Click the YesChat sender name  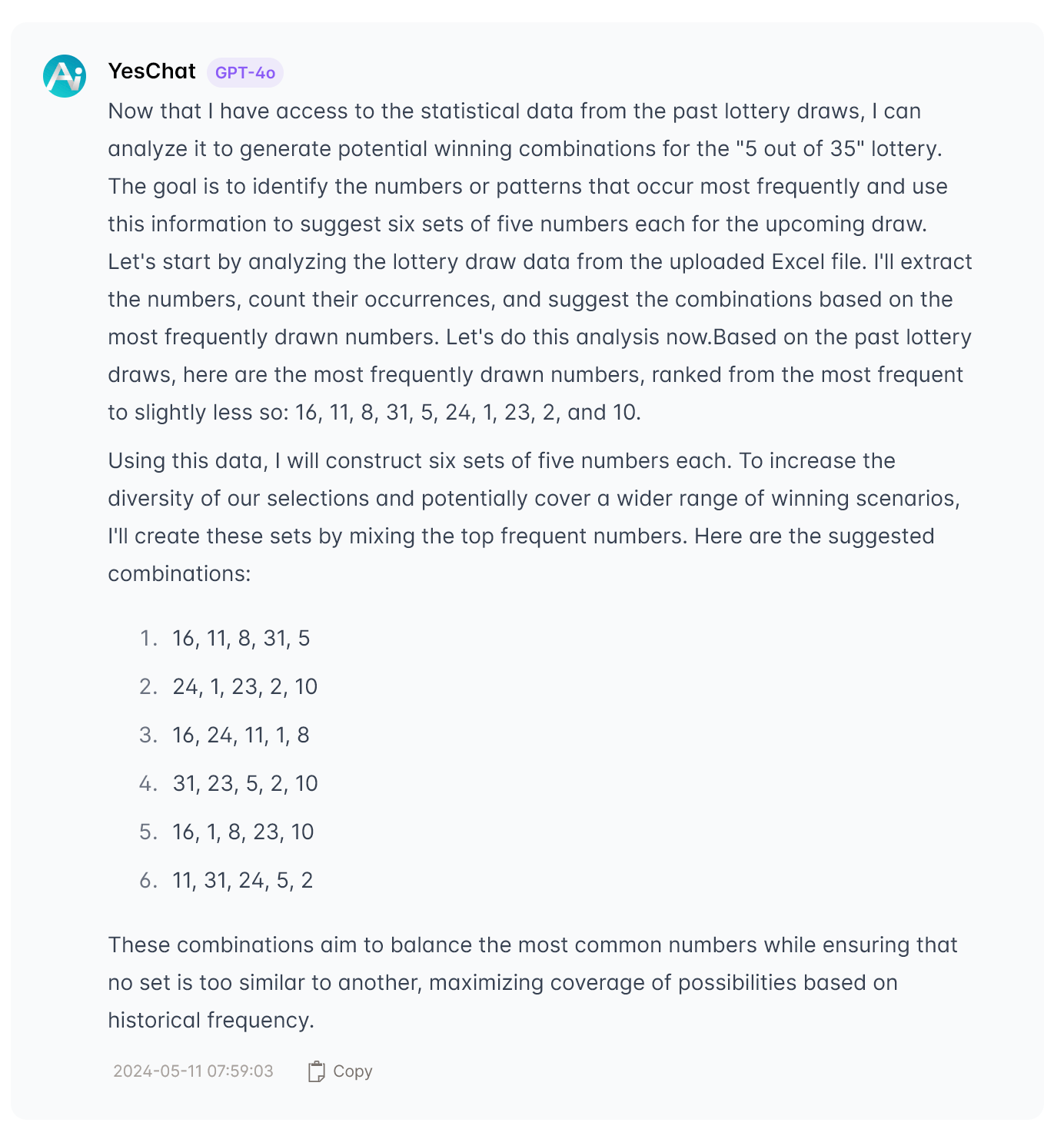tap(152, 71)
